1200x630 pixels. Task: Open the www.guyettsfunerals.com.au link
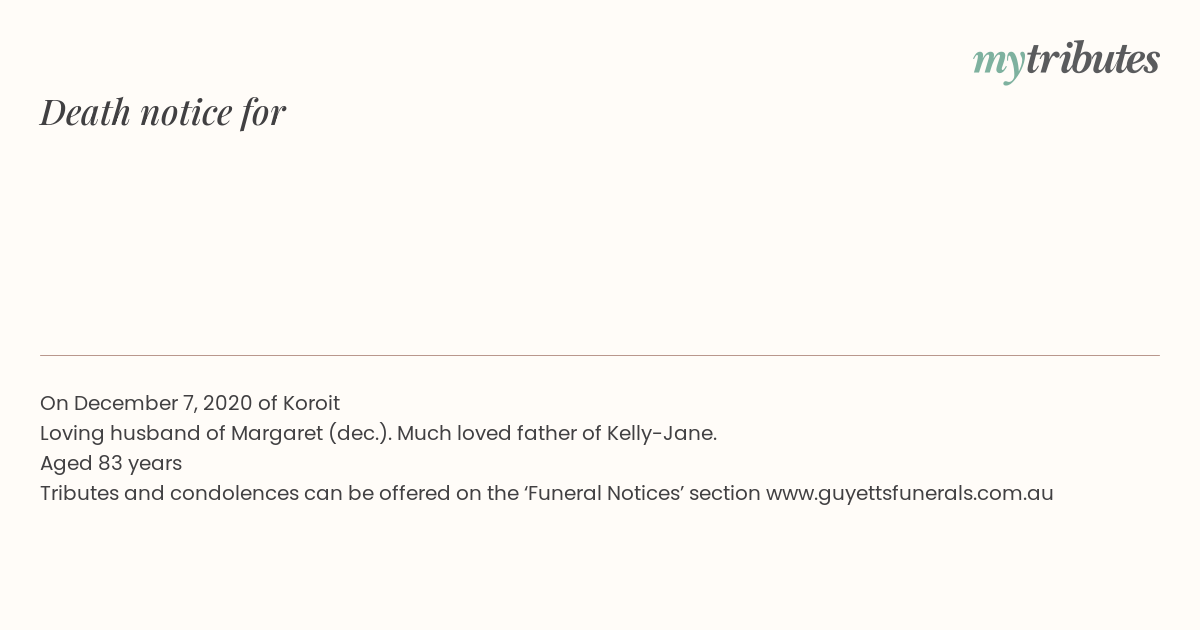coord(909,493)
